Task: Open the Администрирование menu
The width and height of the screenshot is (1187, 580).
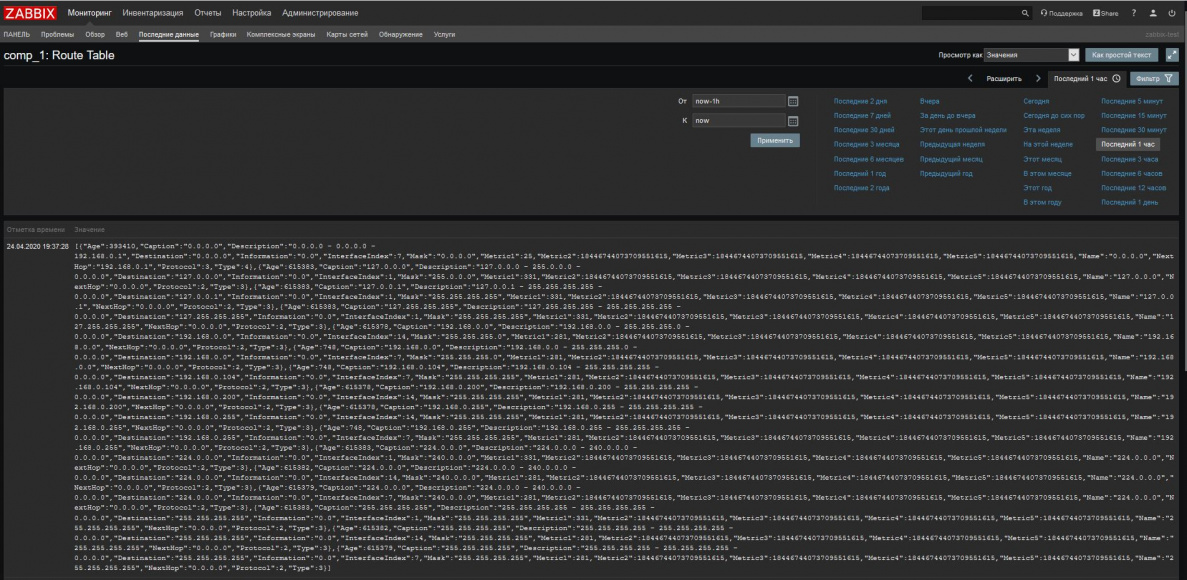Action: [x=320, y=12]
